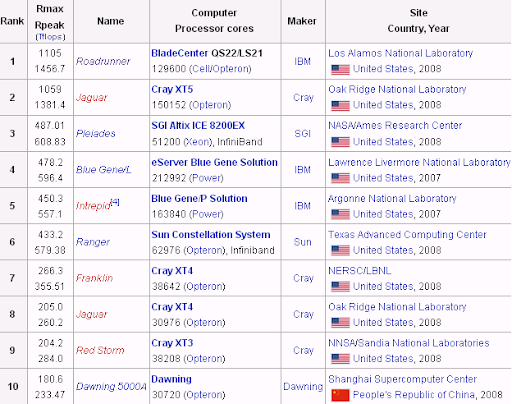Click the US flag under Texas Advanced Computing Center

point(340,250)
